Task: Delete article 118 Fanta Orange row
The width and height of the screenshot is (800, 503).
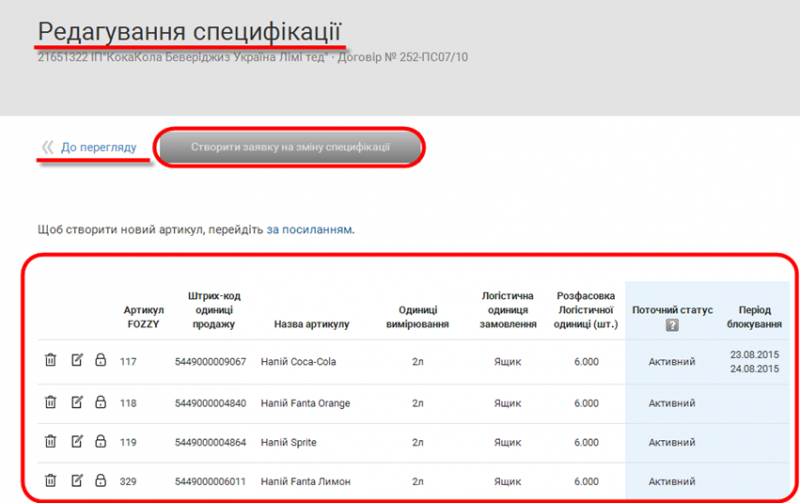Action: [51, 402]
